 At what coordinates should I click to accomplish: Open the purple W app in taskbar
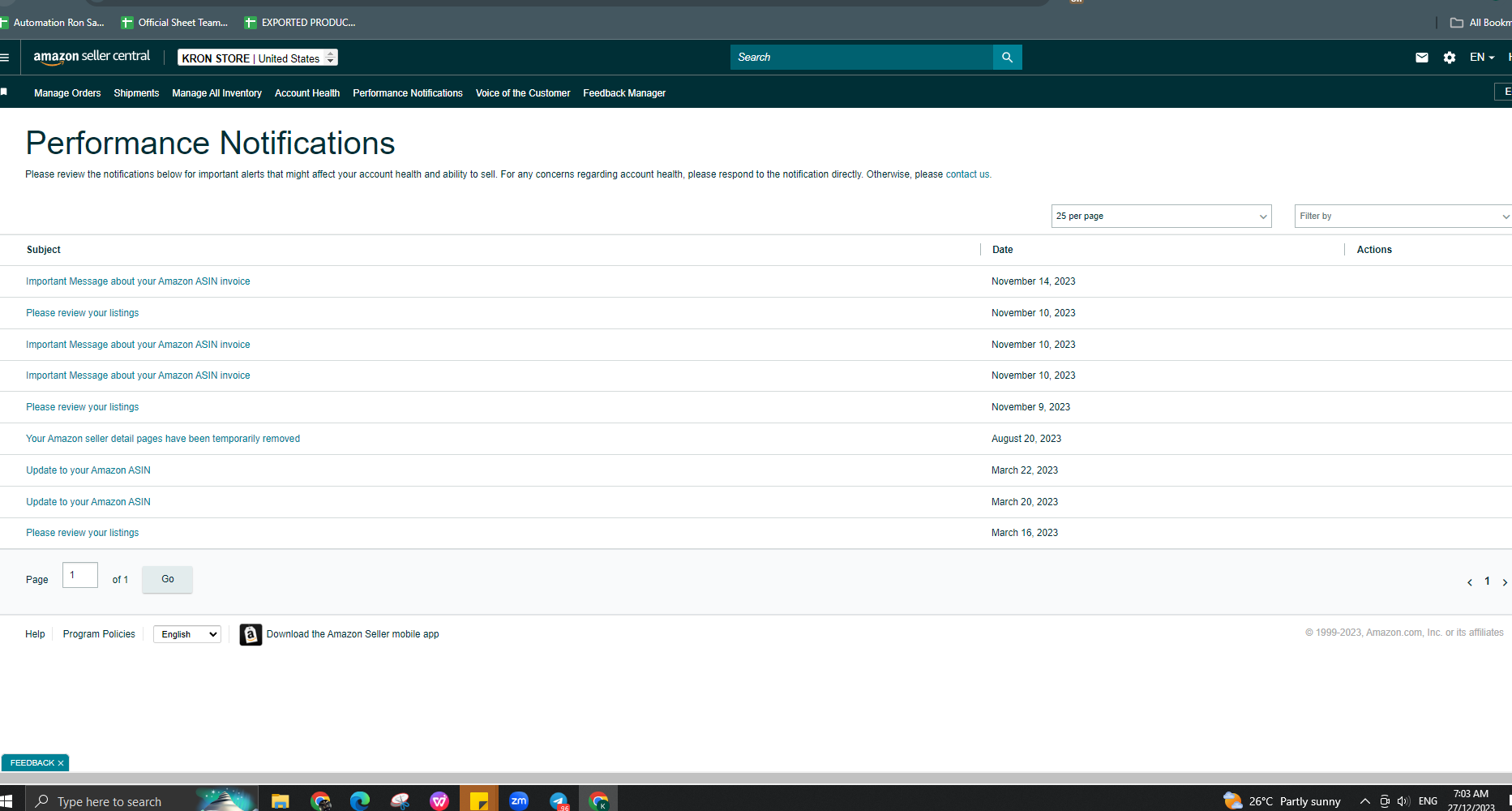pyautogui.click(x=439, y=801)
